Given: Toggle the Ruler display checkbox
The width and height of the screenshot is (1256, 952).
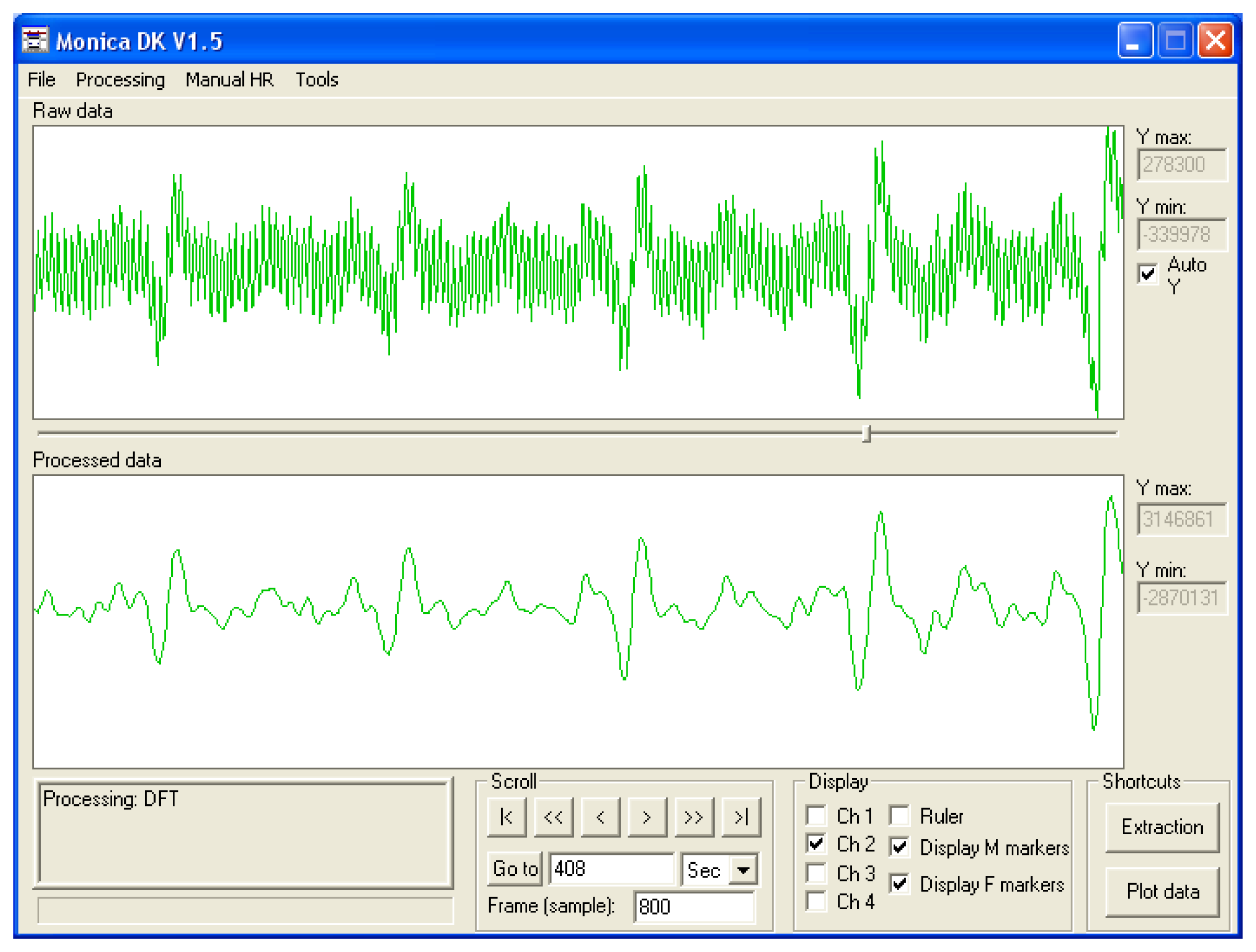Looking at the screenshot, I should coord(899,816).
